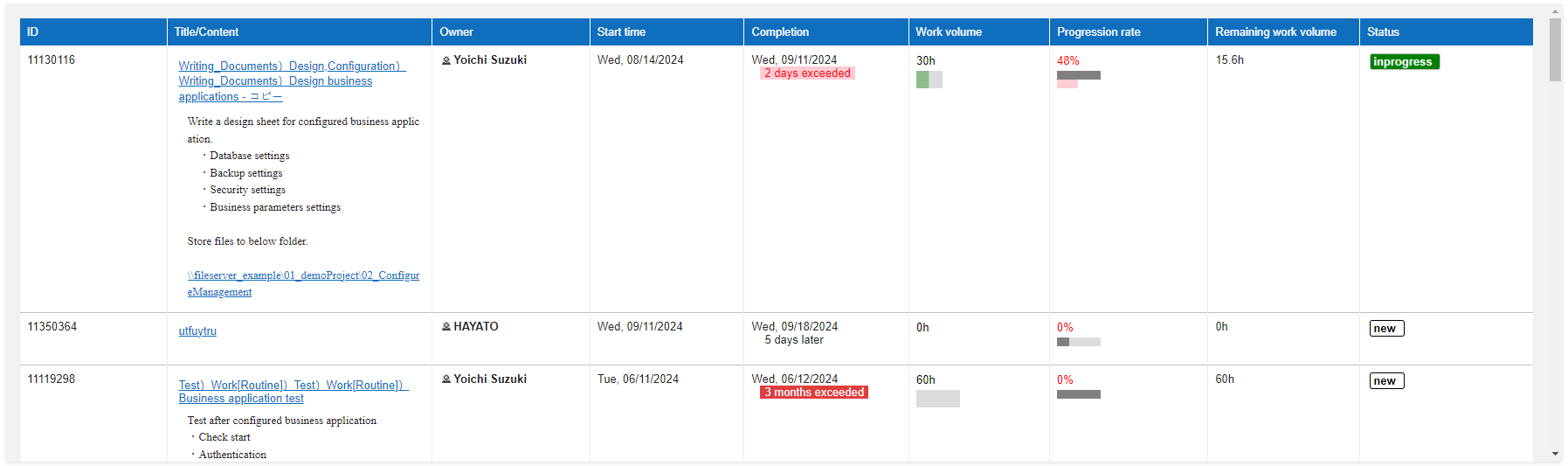Click 'Test after configured business application' text
1568x466 pixels.
click(282, 421)
